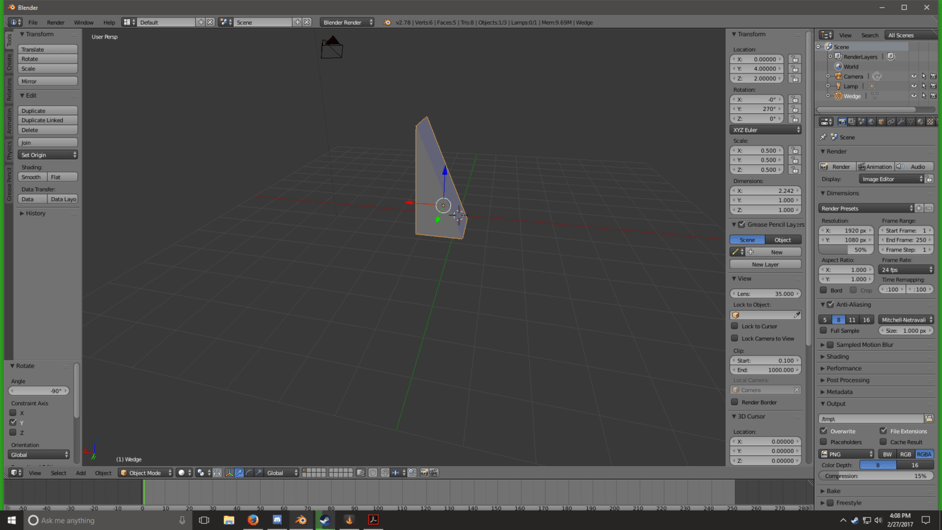Image resolution: width=942 pixels, height=530 pixels.
Task: Open the output folder browse icon
Action: click(929, 419)
